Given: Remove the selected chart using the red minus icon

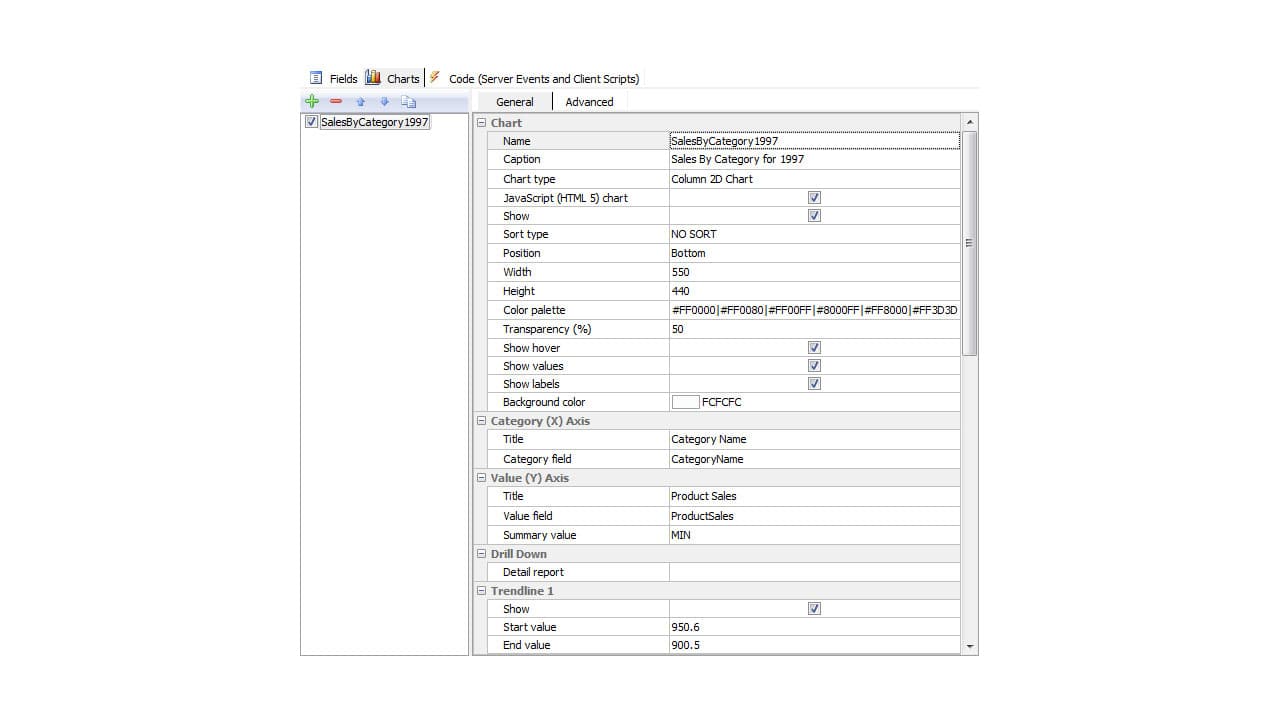Looking at the screenshot, I should tap(336, 101).
